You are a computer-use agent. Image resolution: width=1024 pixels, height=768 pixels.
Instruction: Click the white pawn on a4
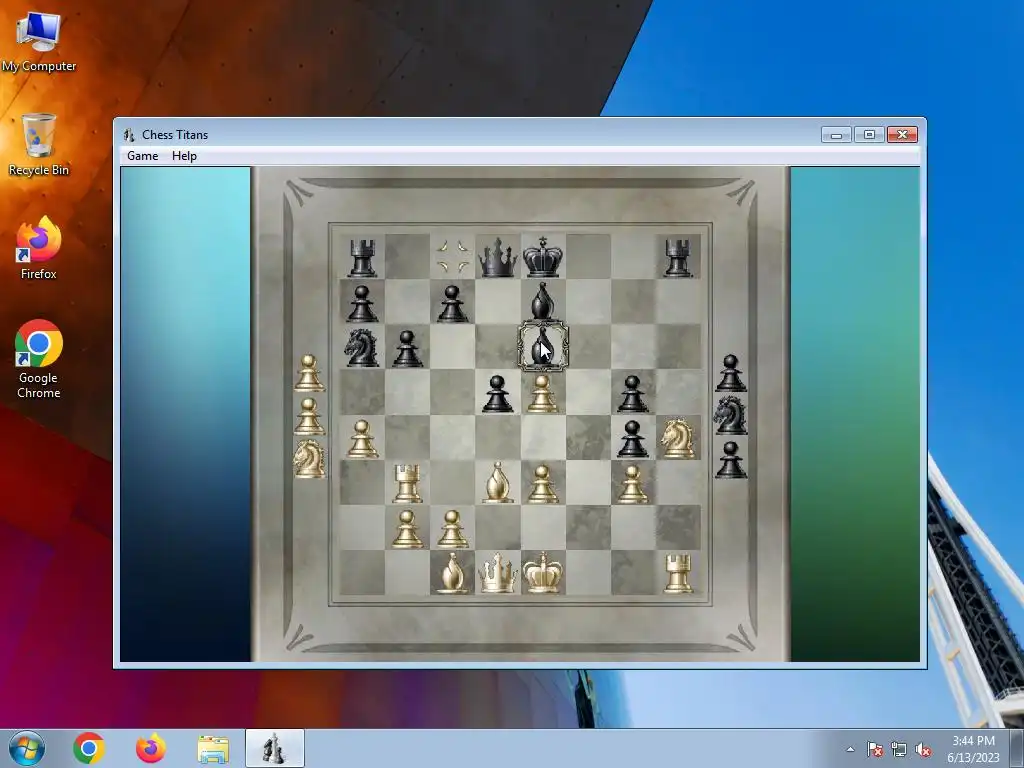point(362,438)
